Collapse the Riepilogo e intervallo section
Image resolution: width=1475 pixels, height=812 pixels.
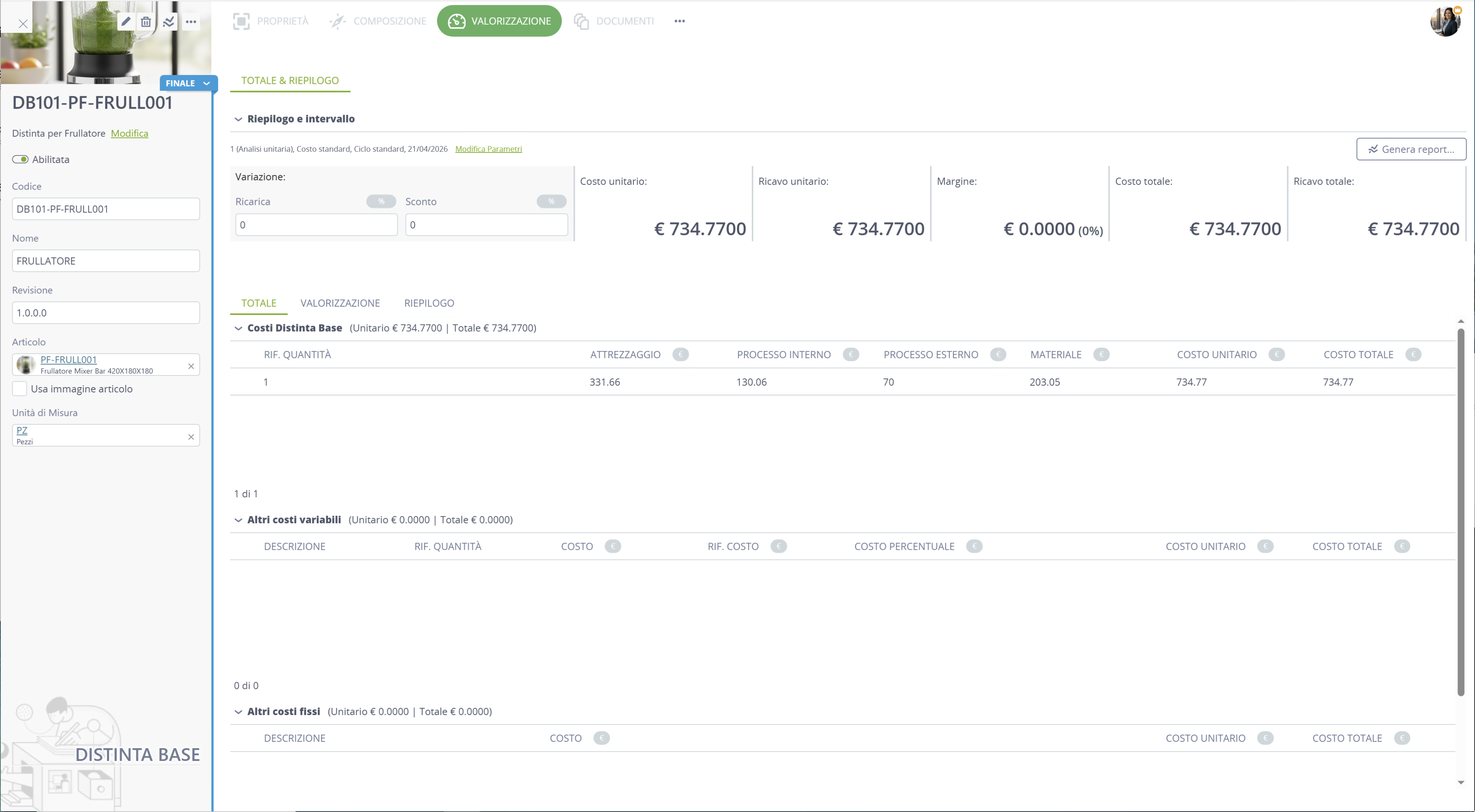click(238, 119)
